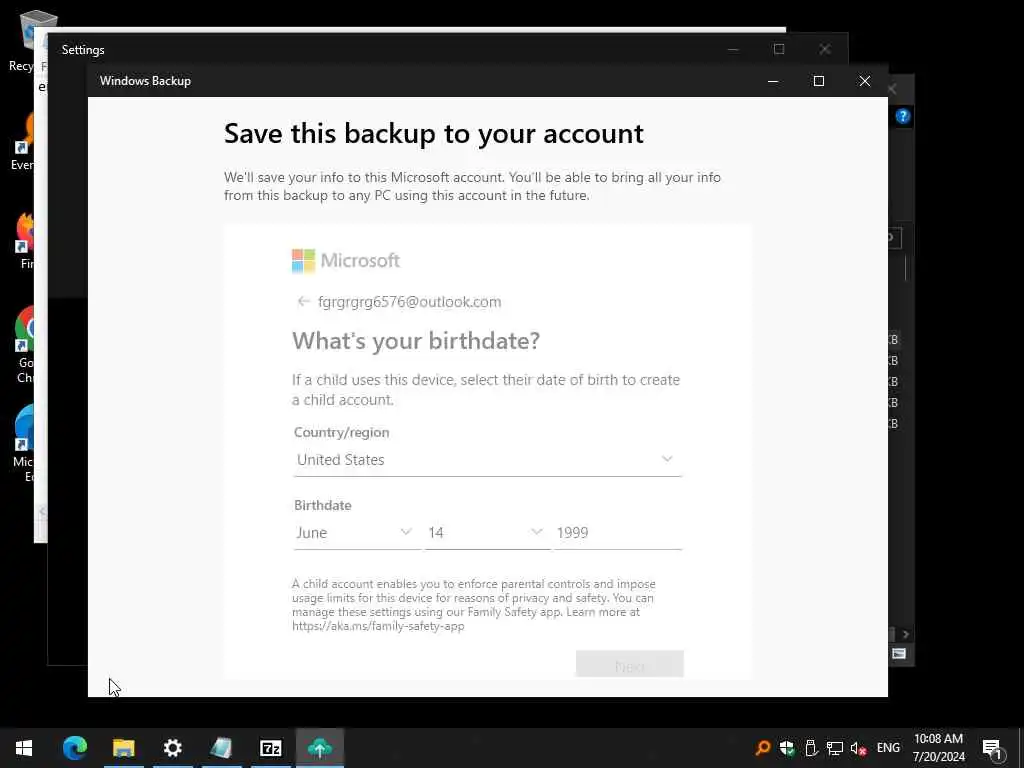Click the muted volume tray icon

coord(858,748)
